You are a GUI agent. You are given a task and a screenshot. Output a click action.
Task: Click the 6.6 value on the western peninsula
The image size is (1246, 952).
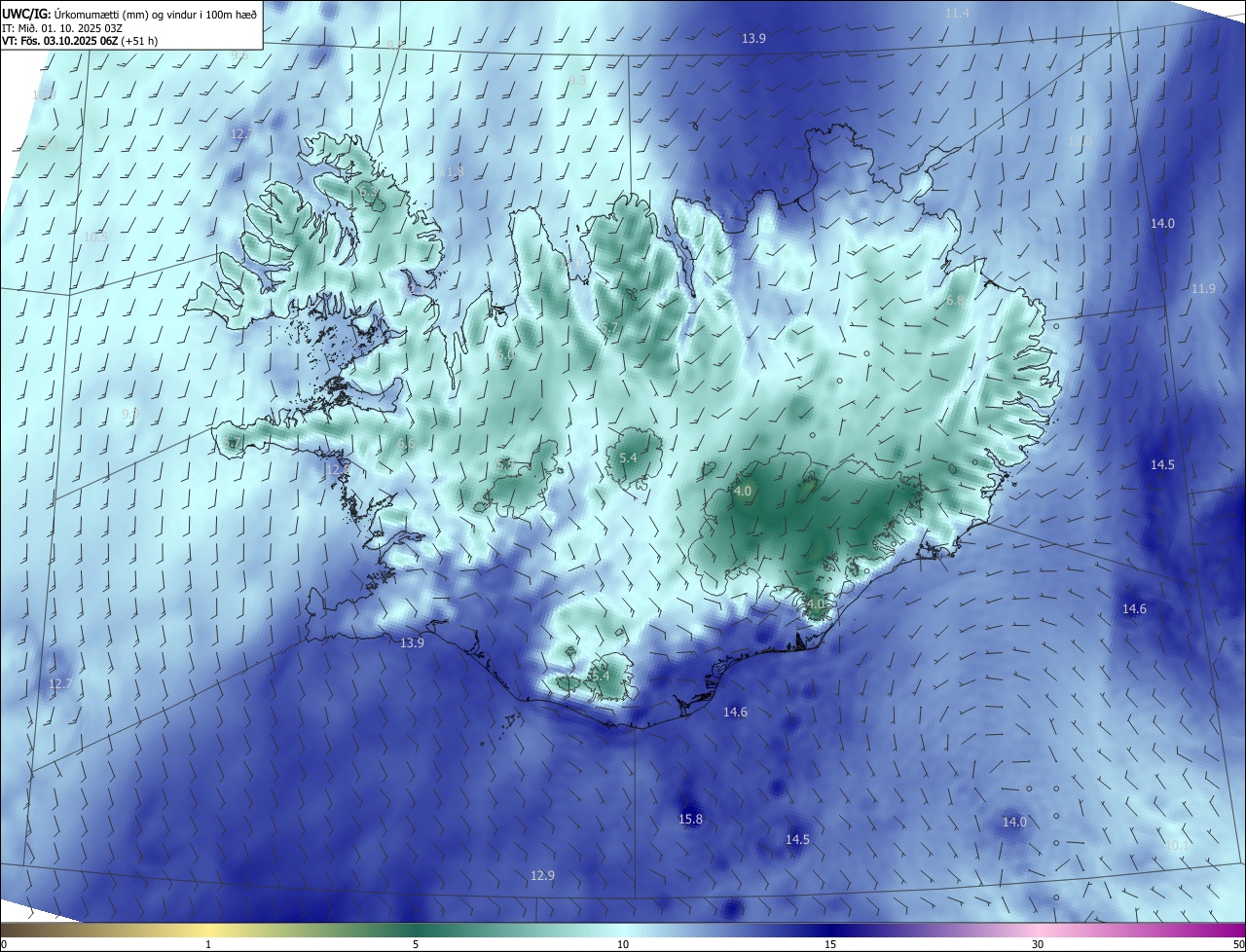(406, 444)
